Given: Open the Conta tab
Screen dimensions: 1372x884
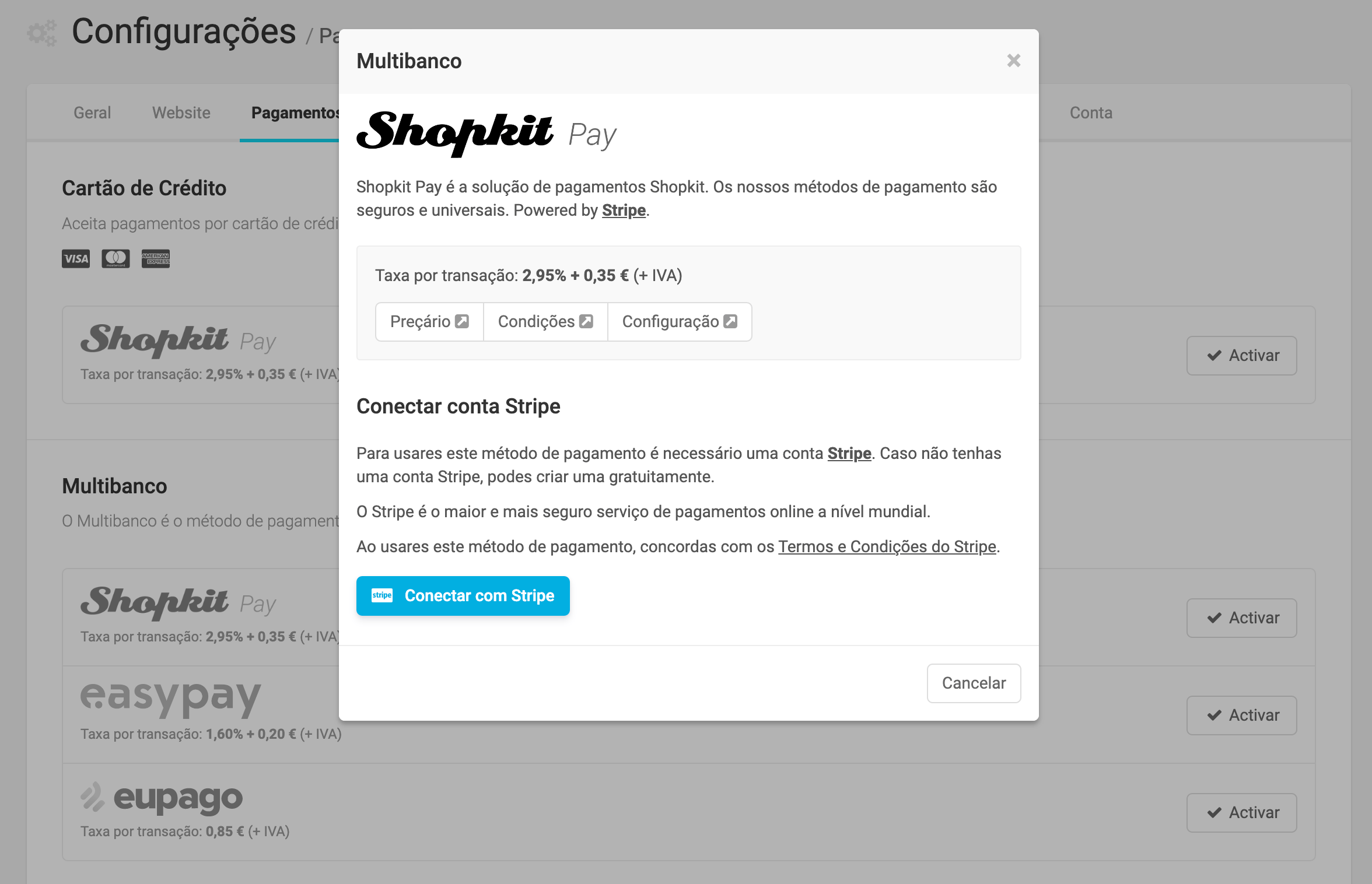Looking at the screenshot, I should 1091,113.
